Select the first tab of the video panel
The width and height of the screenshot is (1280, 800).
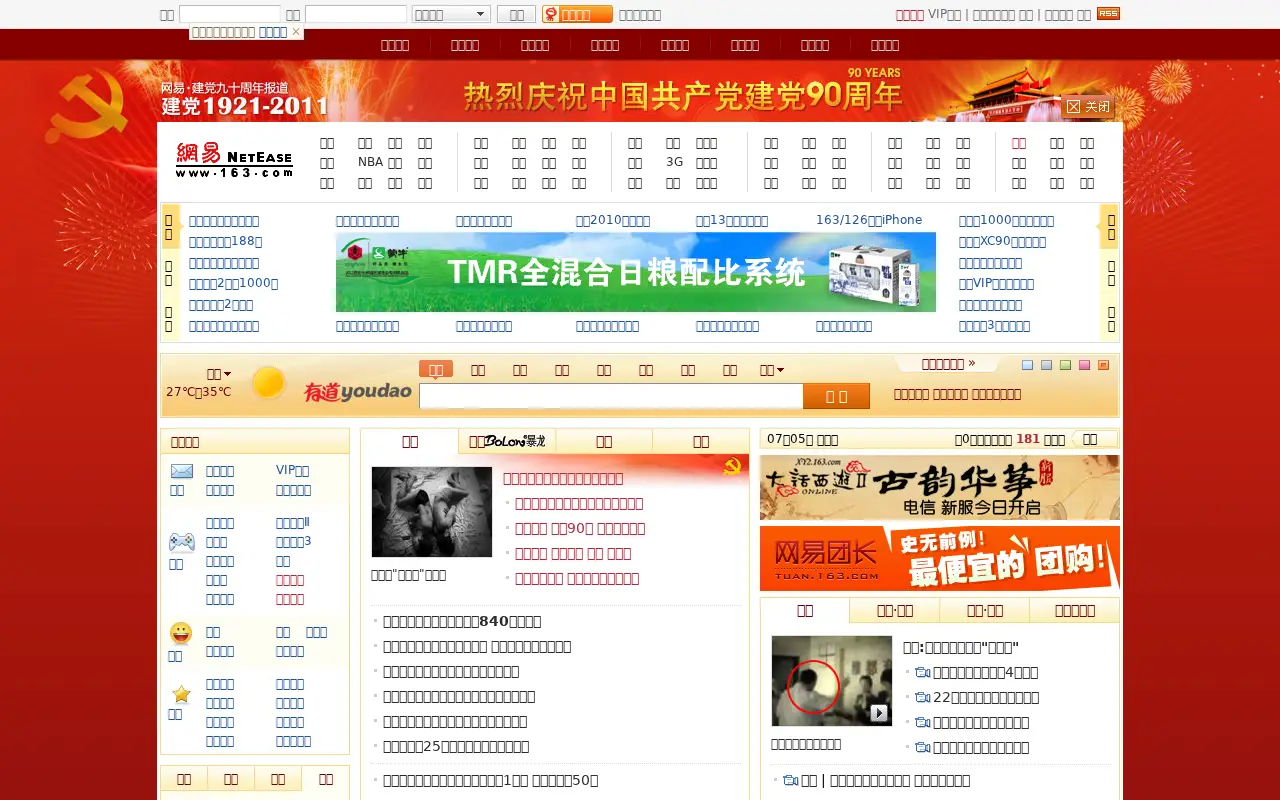(805, 611)
